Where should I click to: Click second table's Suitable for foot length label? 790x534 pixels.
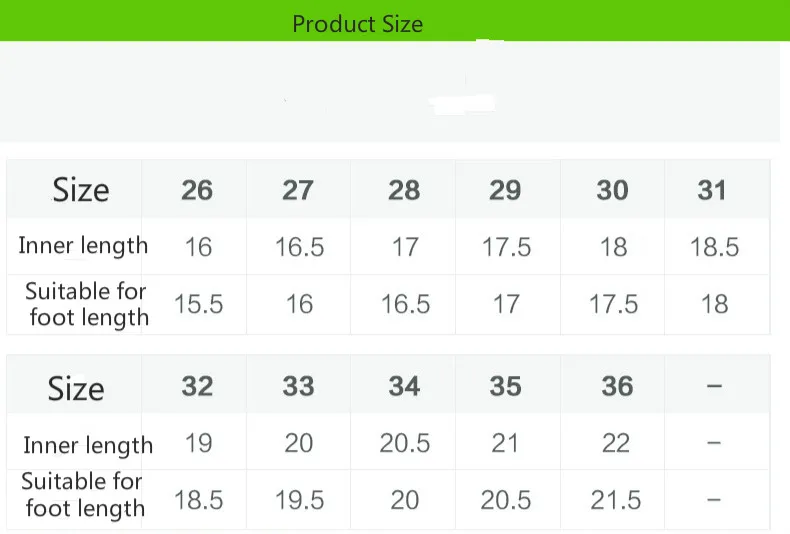pos(84,495)
